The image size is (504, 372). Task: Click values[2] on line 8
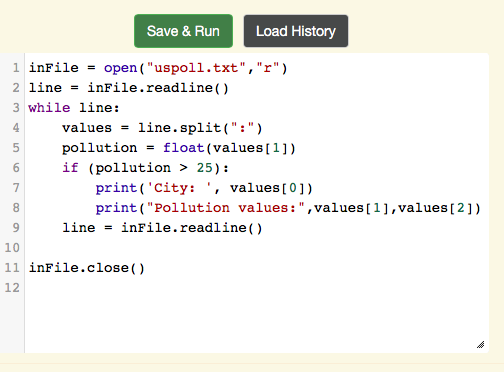click(x=435, y=208)
